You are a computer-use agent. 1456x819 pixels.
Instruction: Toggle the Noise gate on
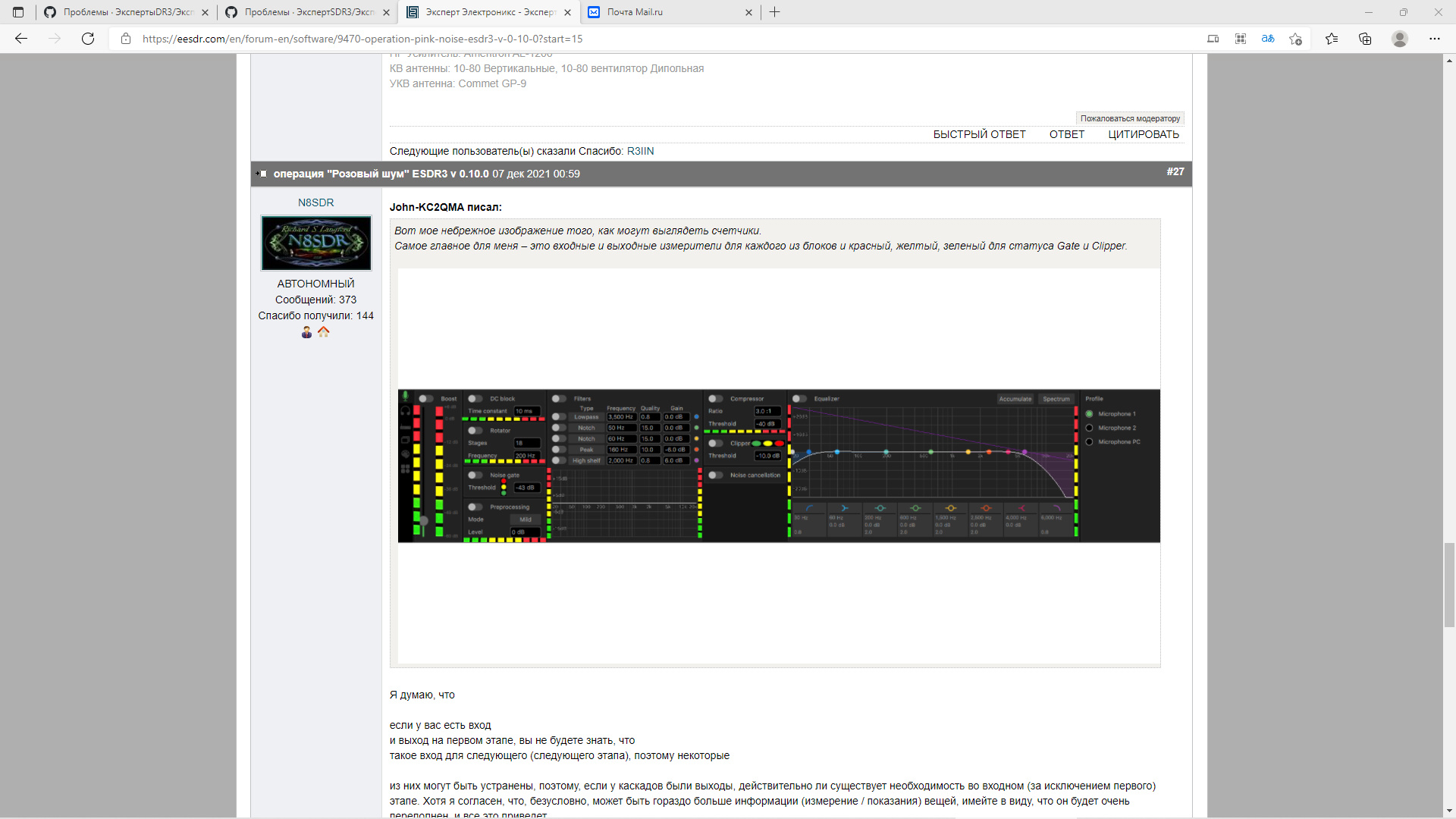pyautogui.click(x=475, y=475)
